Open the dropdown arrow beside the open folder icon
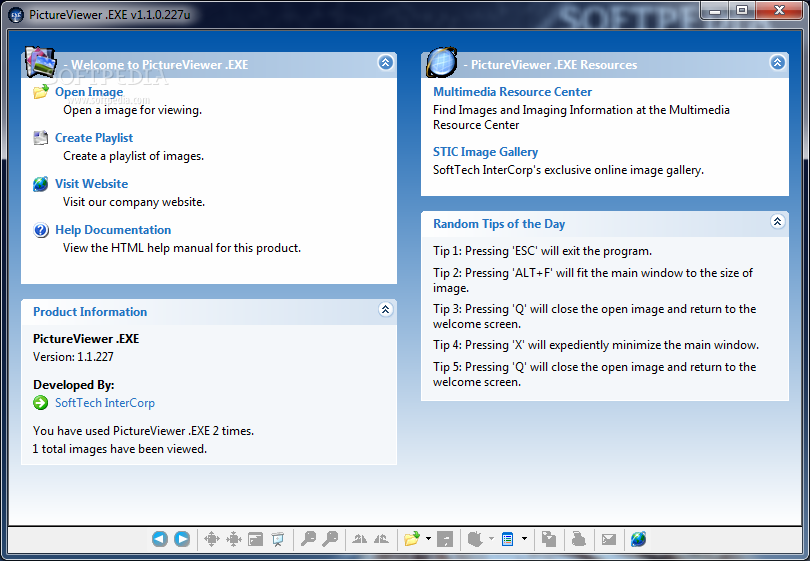The width and height of the screenshot is (810, 561). (x=428, y=539)
